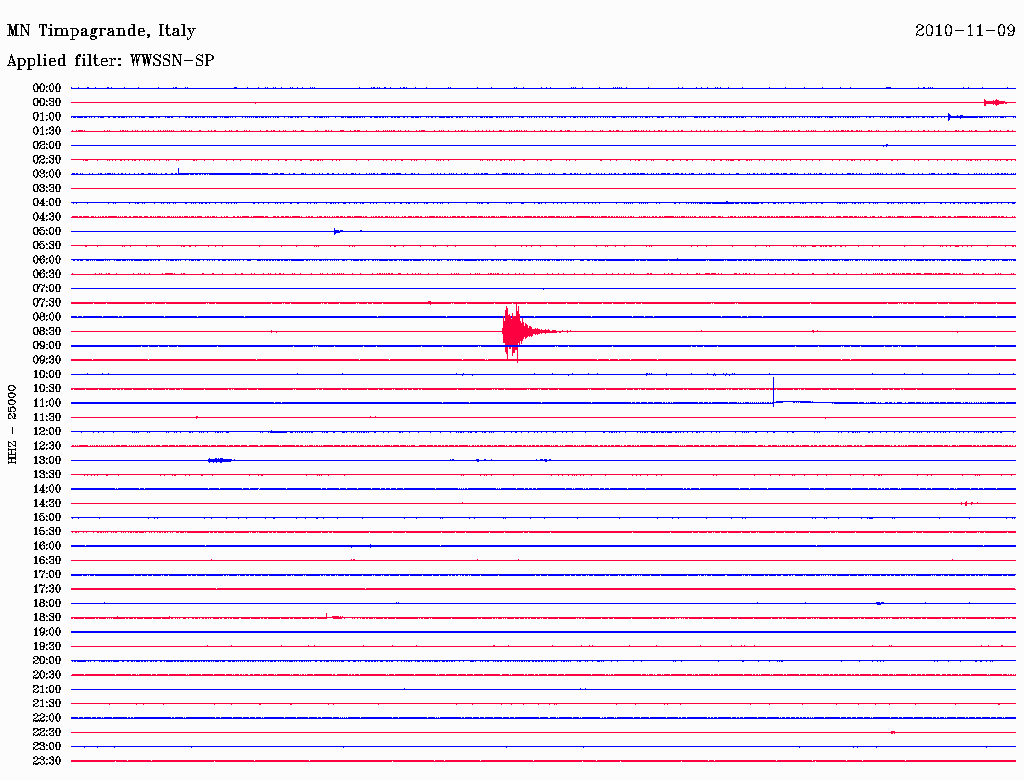Screen dimensions: 1024x780
Task: Click the red dot on the 22:30 trace
Action: pyautogui.click(x=893, y=732)
